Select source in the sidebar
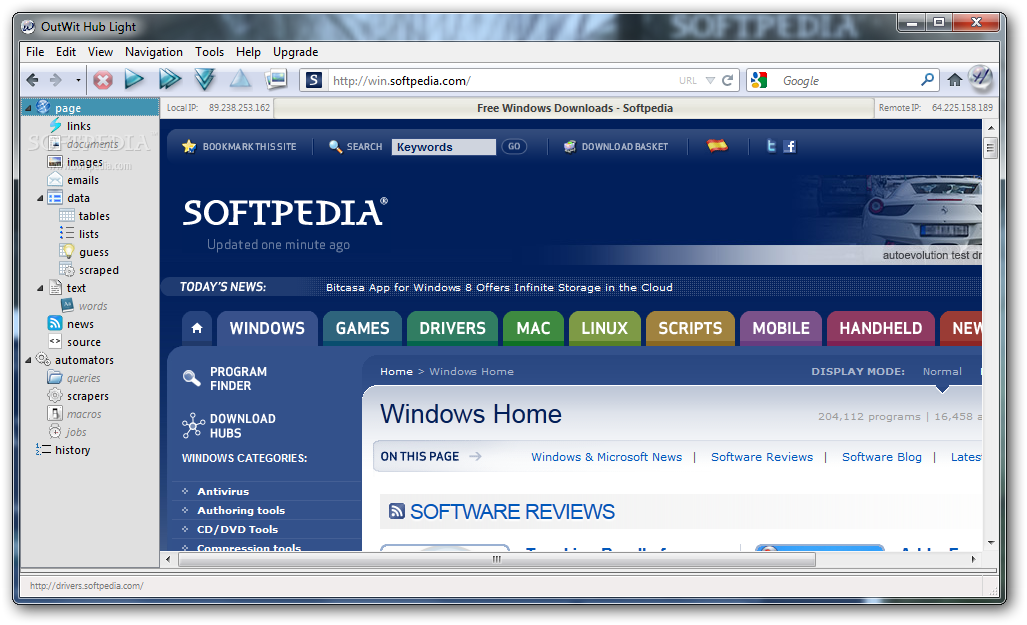Screen dimensions: 1027x625 coord(84,342)
